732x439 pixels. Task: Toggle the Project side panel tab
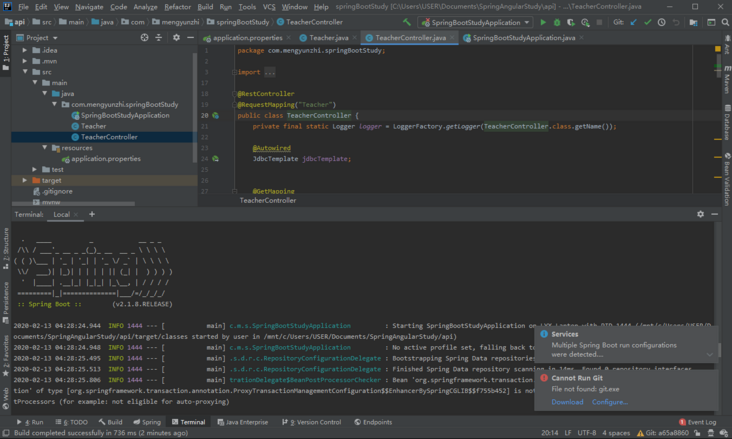(x=5, y=48)
